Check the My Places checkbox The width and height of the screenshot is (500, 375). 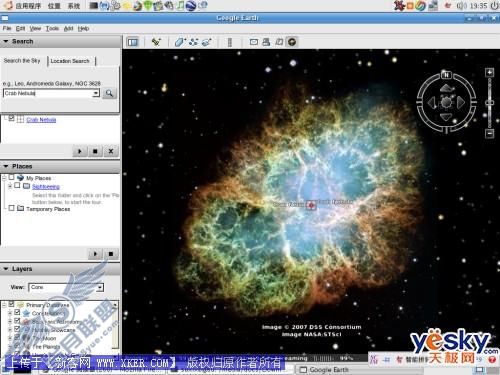[12, 177]
